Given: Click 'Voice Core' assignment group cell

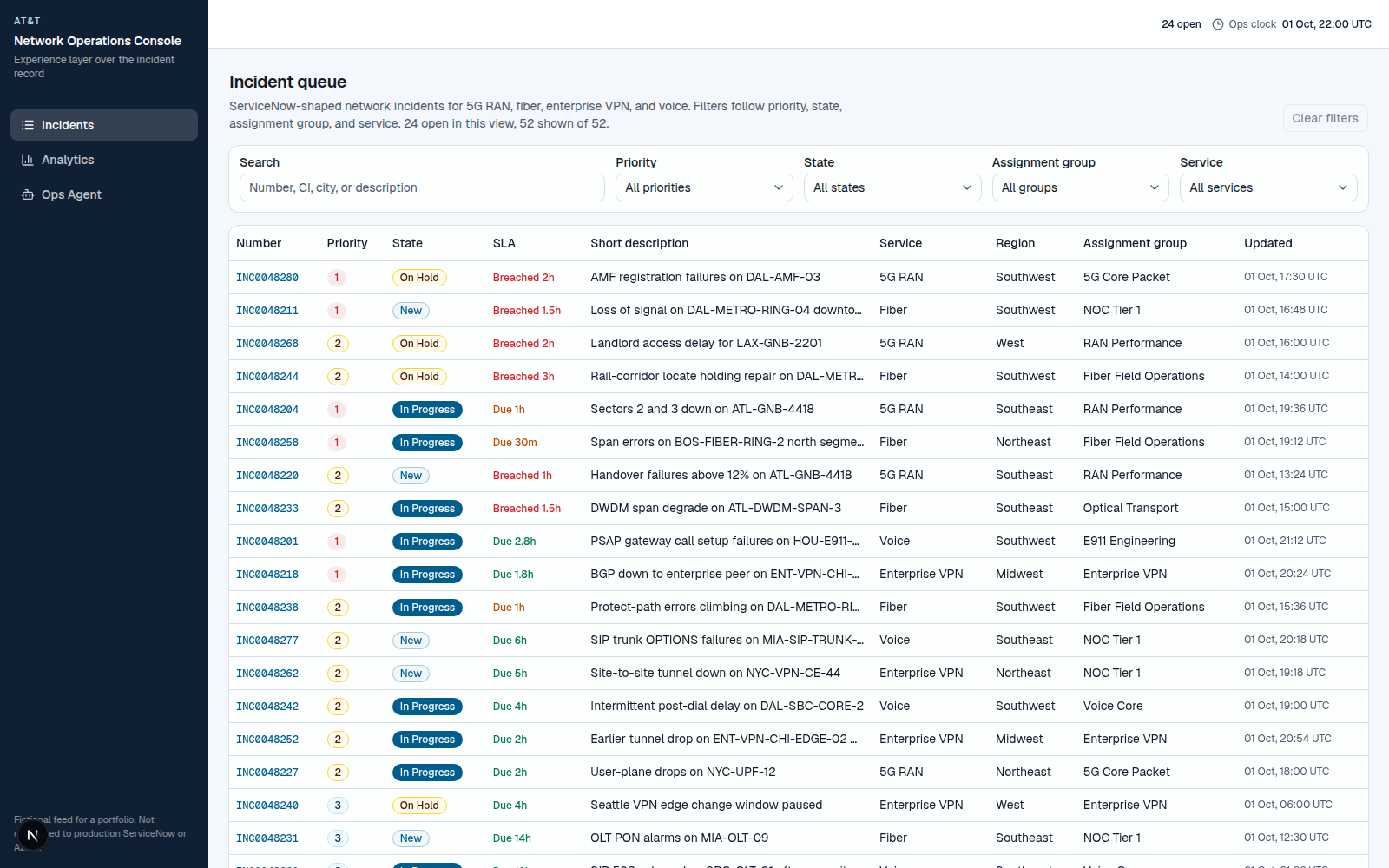Looking at the screenshot, I should click(x=1113, y=706).
